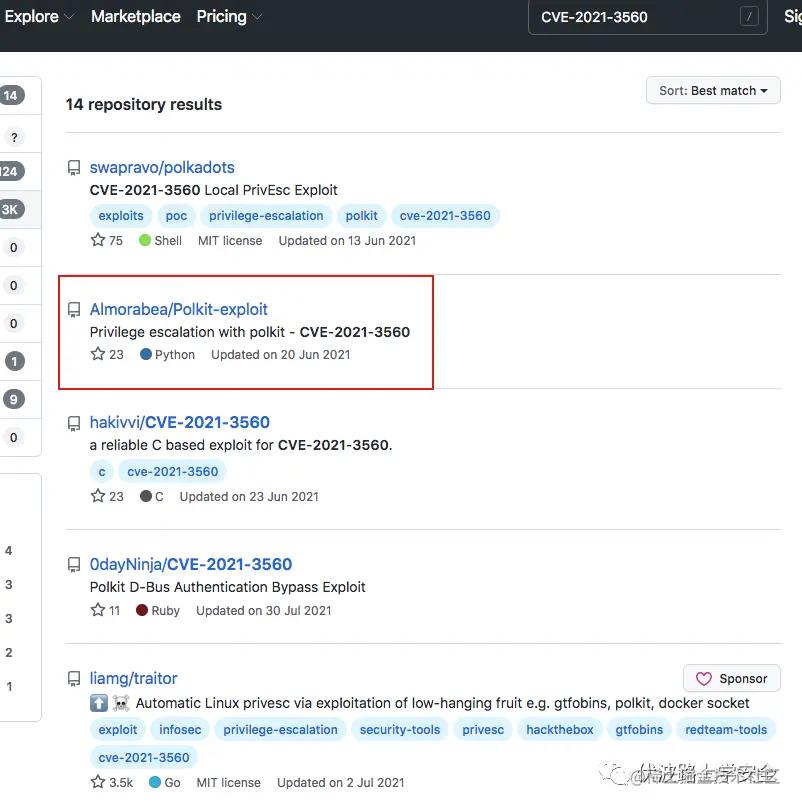Click repository icon beside liamg/traitor
The image size is (802, 808).
point(74,679)
